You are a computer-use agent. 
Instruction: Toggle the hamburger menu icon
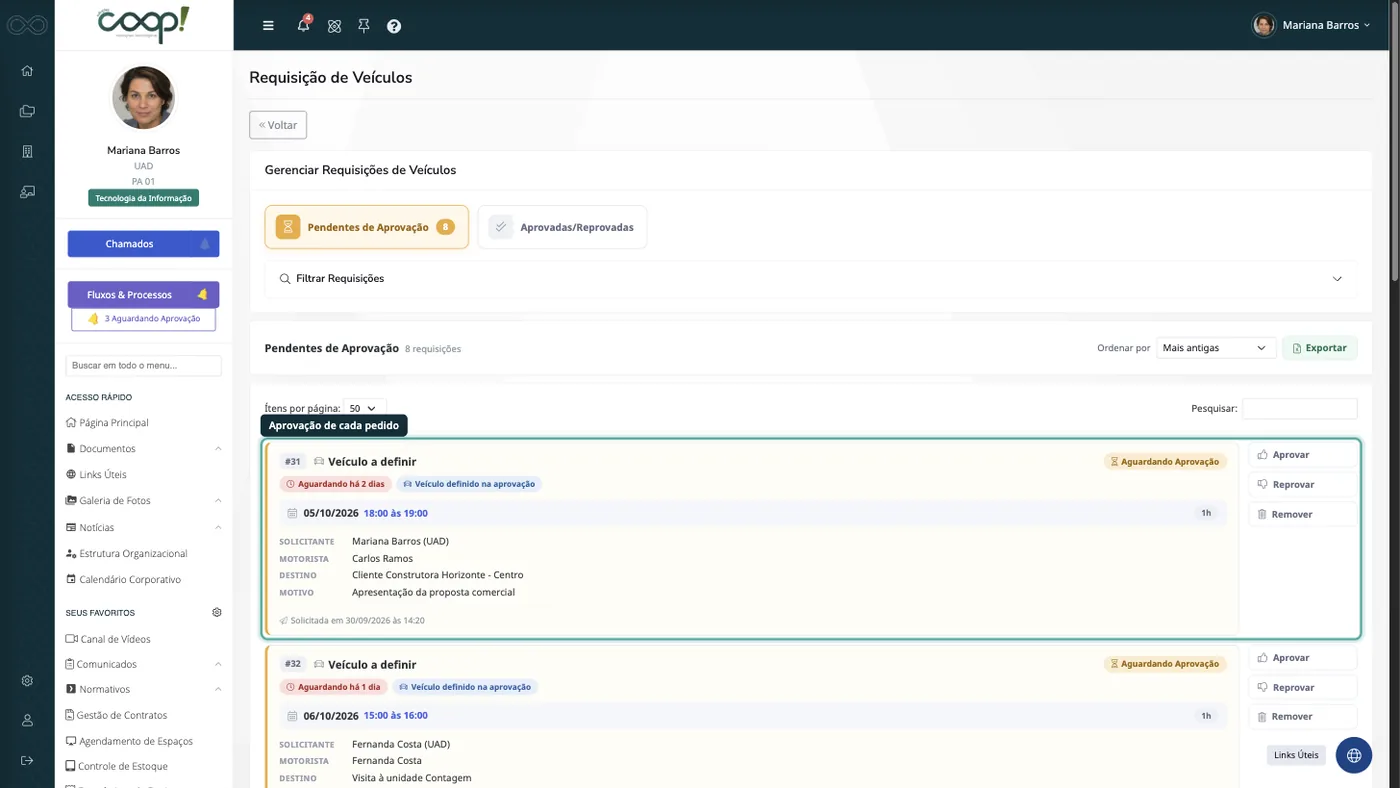pos(268,26)
